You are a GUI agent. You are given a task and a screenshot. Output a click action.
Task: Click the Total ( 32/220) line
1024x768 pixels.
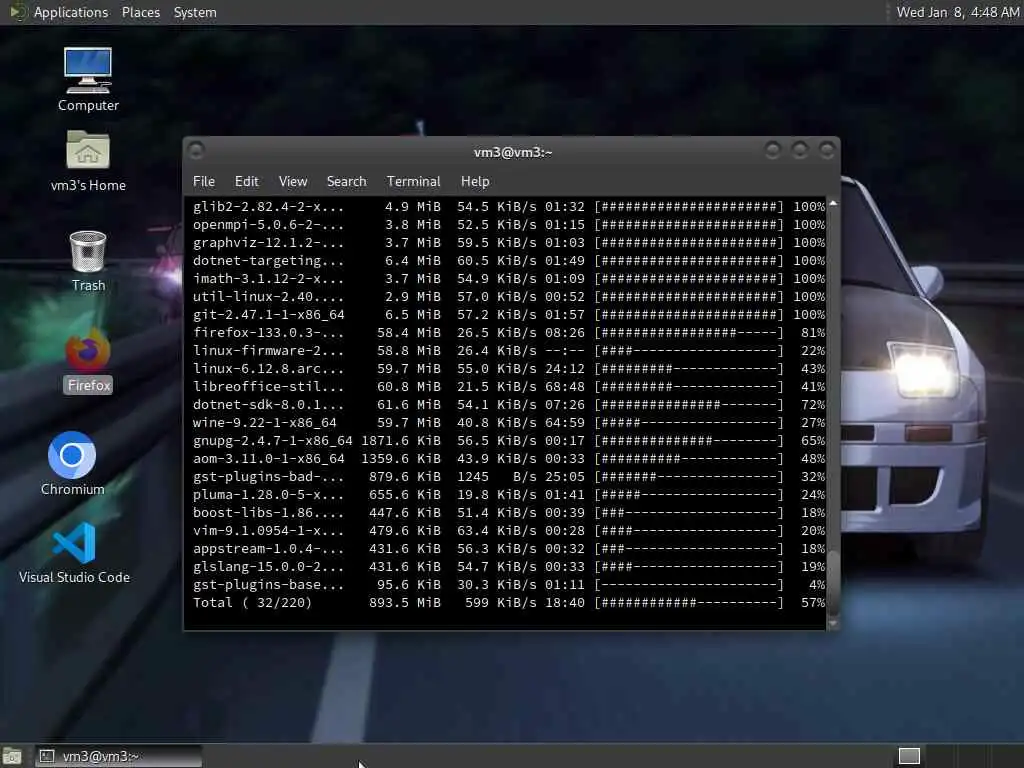point(509,602)
